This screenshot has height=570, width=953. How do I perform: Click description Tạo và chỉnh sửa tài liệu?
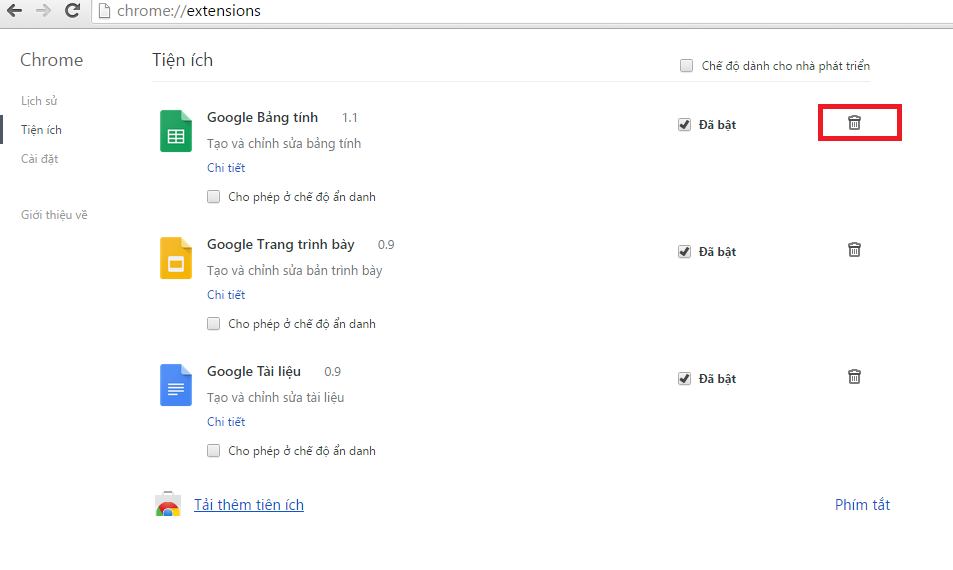(x=275, y=397)
